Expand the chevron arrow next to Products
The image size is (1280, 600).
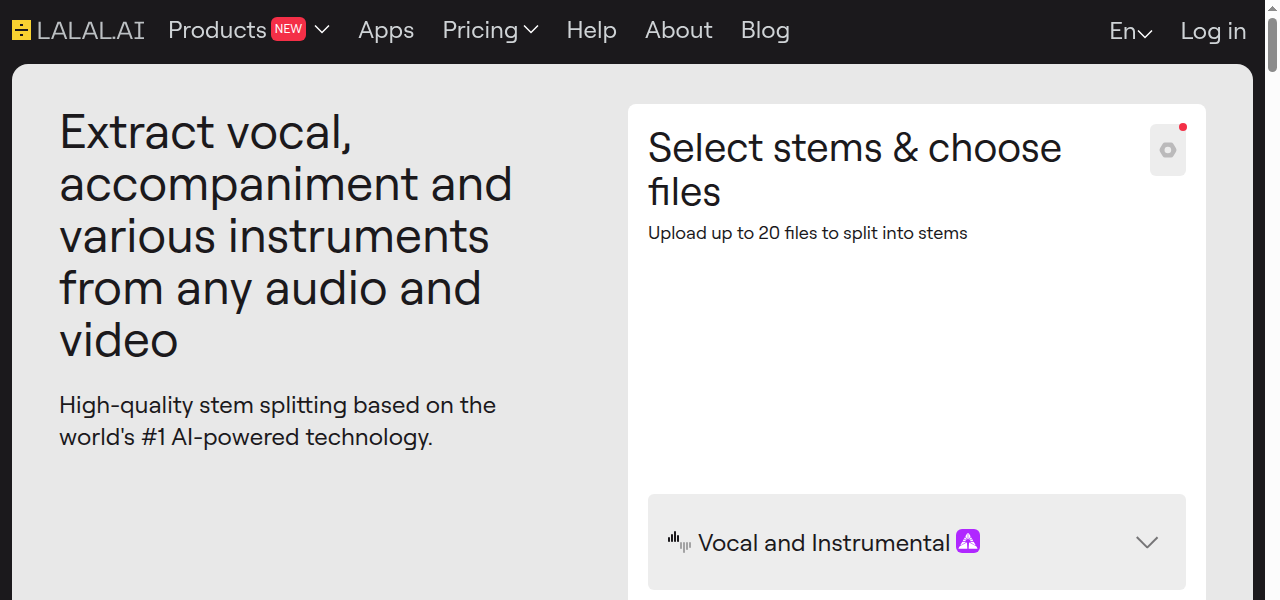pyautogui.click(x=322, y=30)
